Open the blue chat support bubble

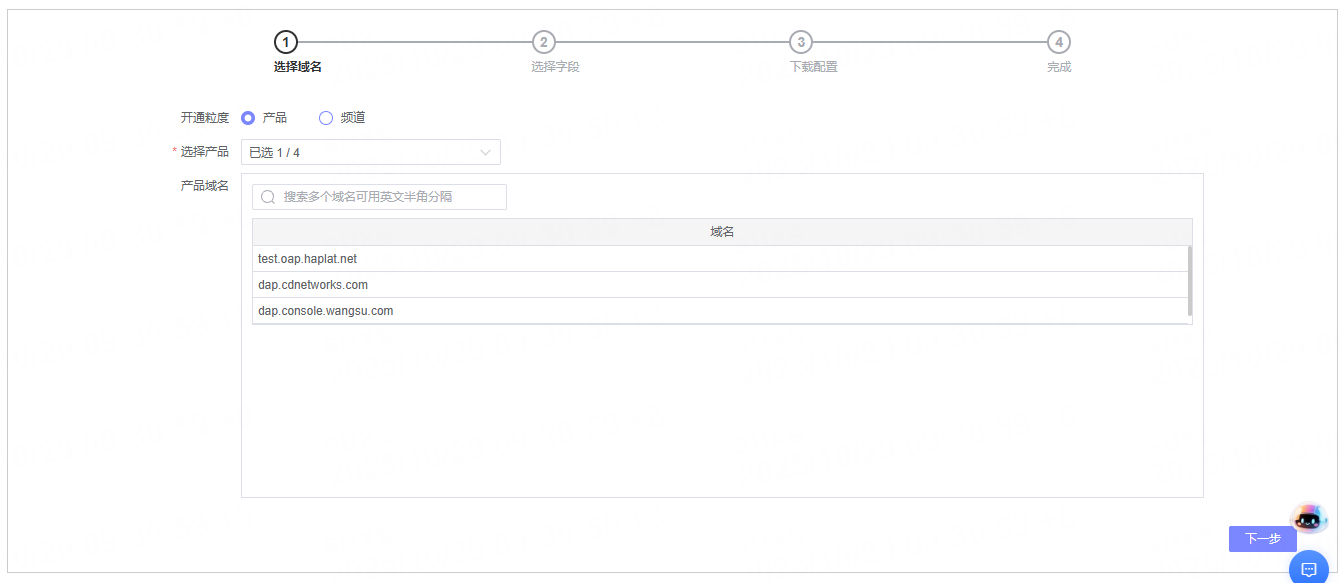[1308, 569]
